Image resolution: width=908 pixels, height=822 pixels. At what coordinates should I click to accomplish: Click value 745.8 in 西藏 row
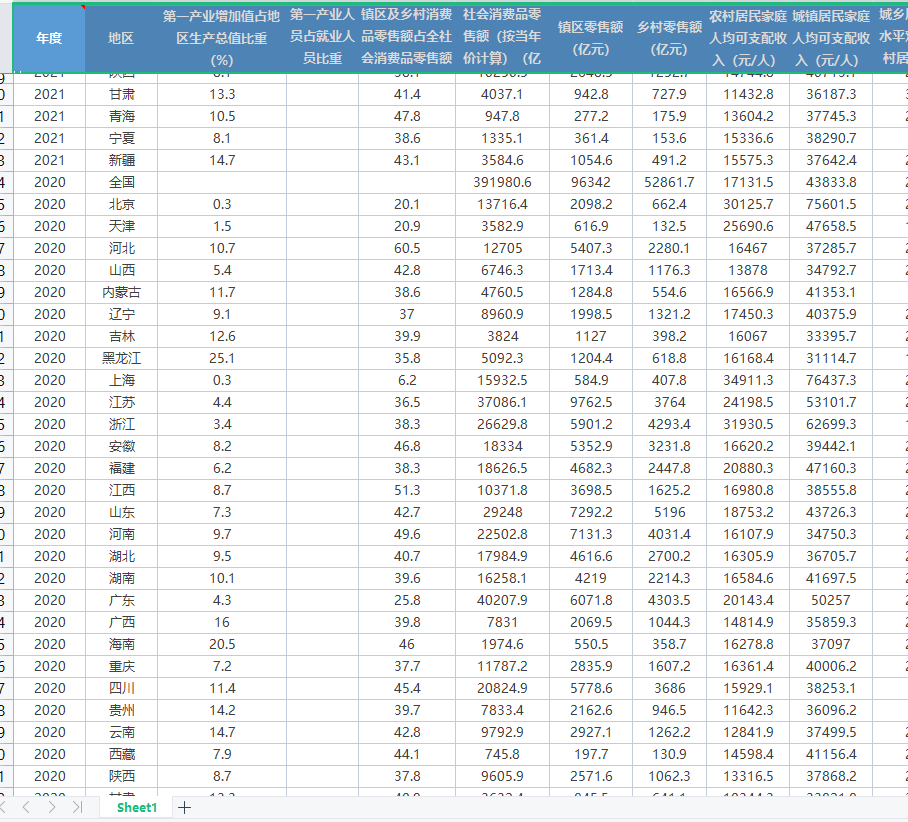pos(502,755)
